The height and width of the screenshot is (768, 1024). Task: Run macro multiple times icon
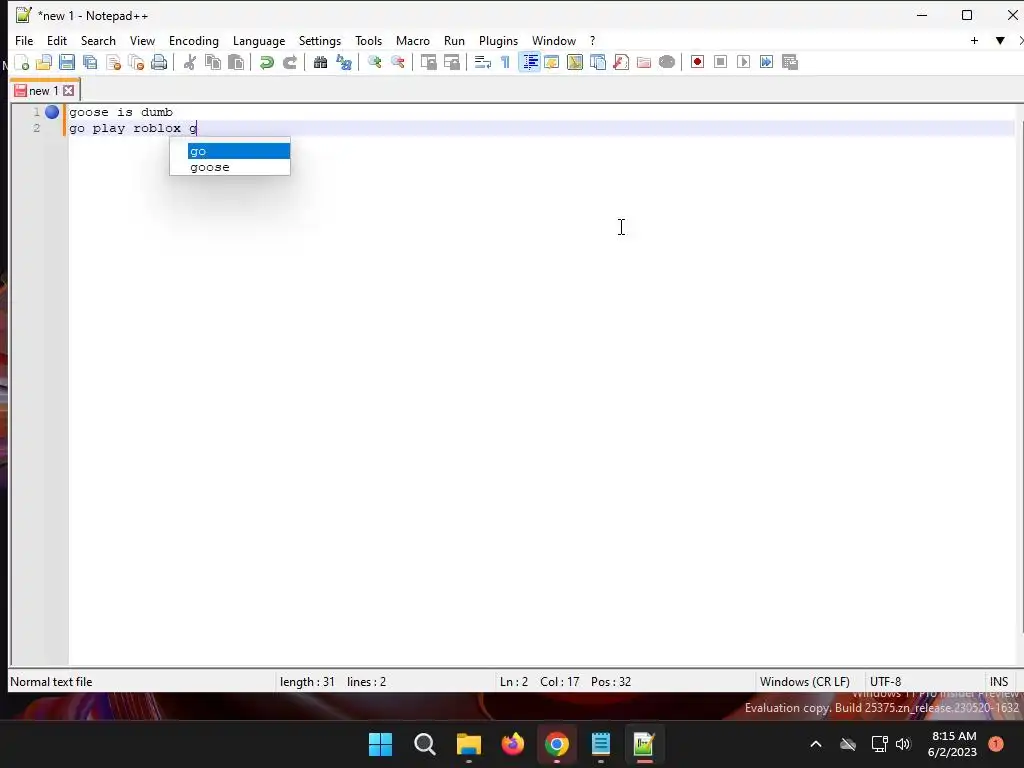pyautogui.click(x=766, y=62)
